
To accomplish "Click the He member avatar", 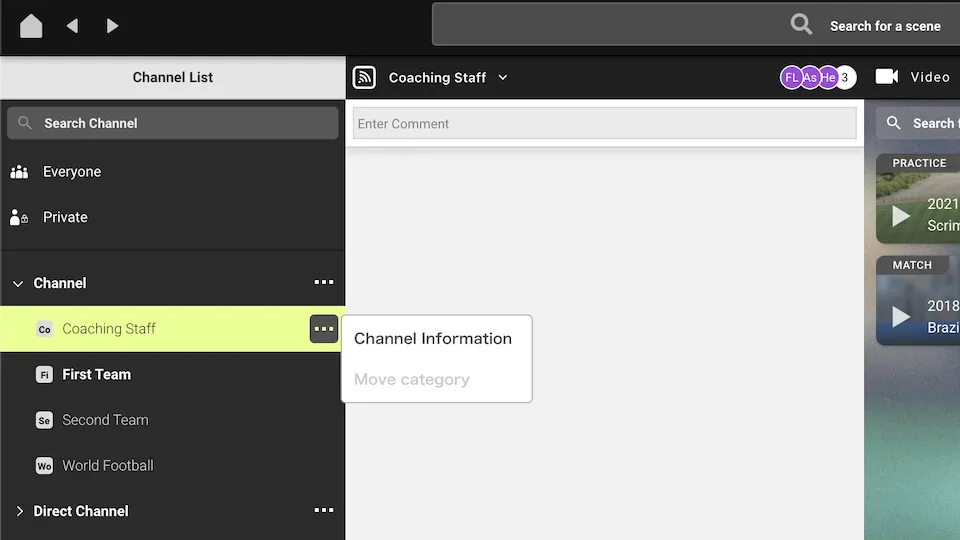I will 828,78.
